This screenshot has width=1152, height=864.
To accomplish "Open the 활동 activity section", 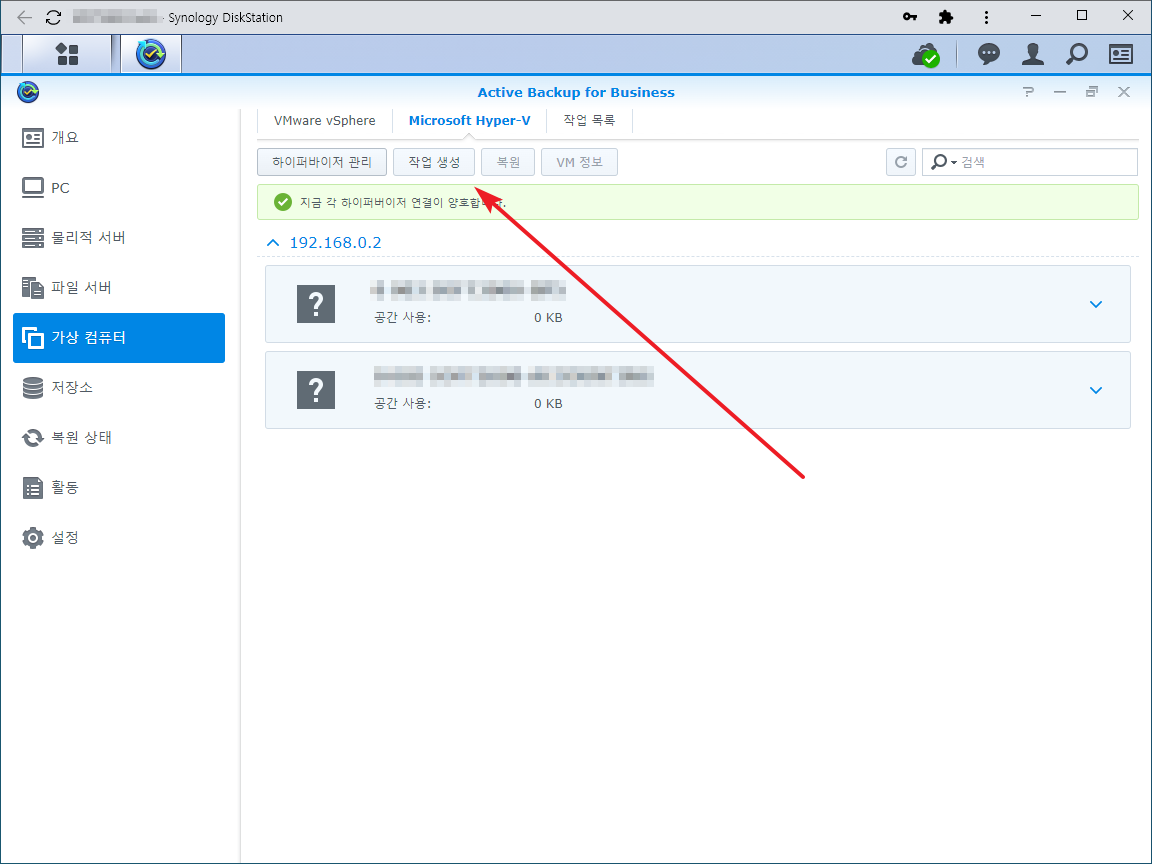I will pos(119,487).
